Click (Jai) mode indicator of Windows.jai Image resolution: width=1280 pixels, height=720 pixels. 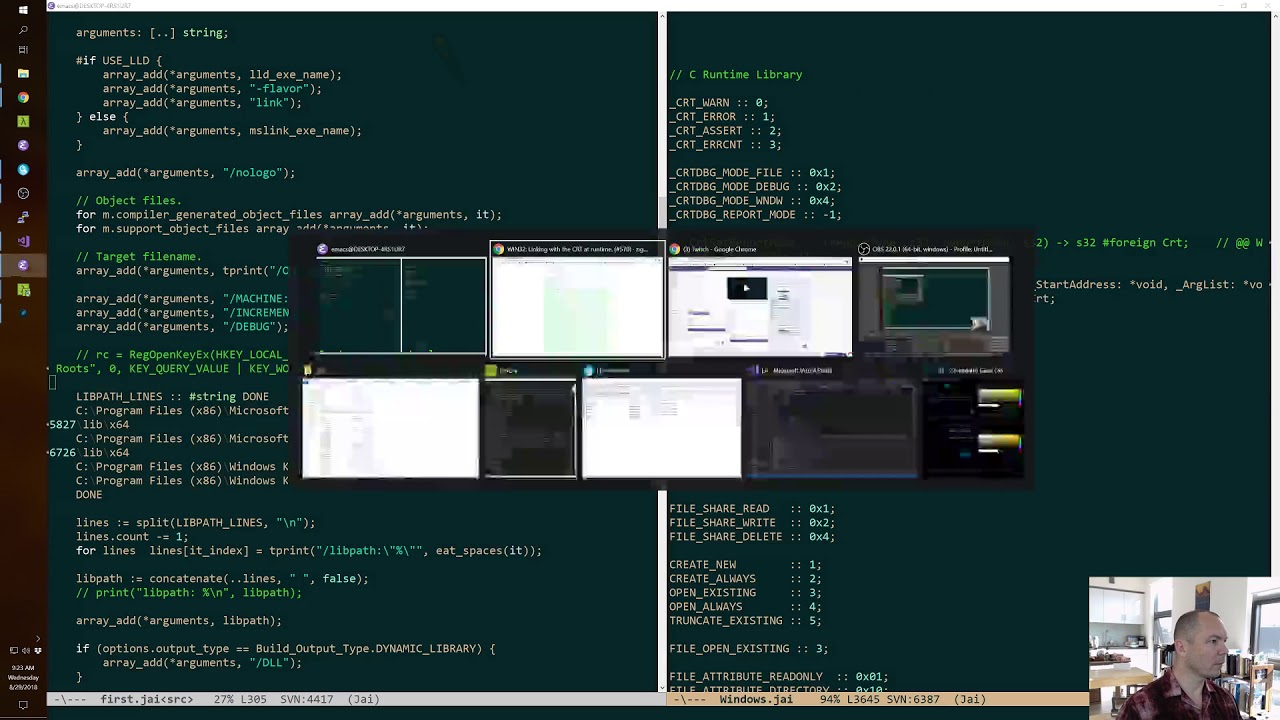point(970,699)
